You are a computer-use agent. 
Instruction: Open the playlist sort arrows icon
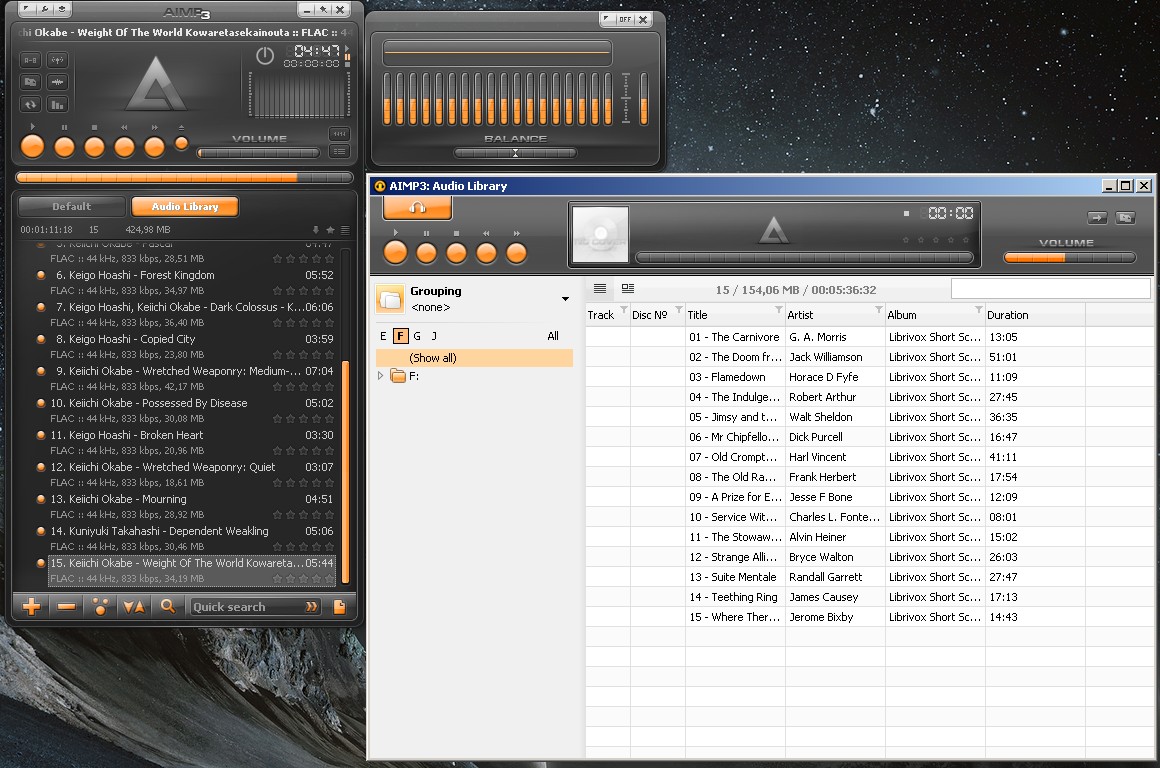tap(132, 607)
